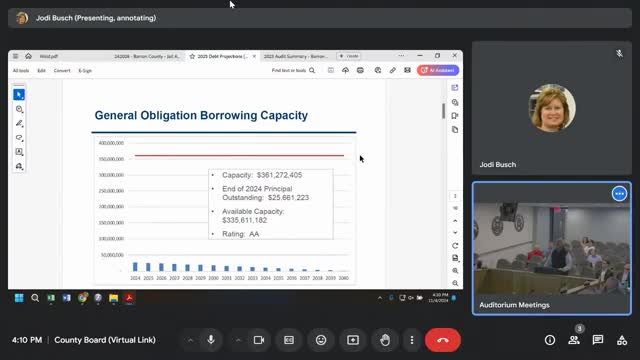The image size is (640, 360).
Task: Go to next page down arrow
Action: 455,233
